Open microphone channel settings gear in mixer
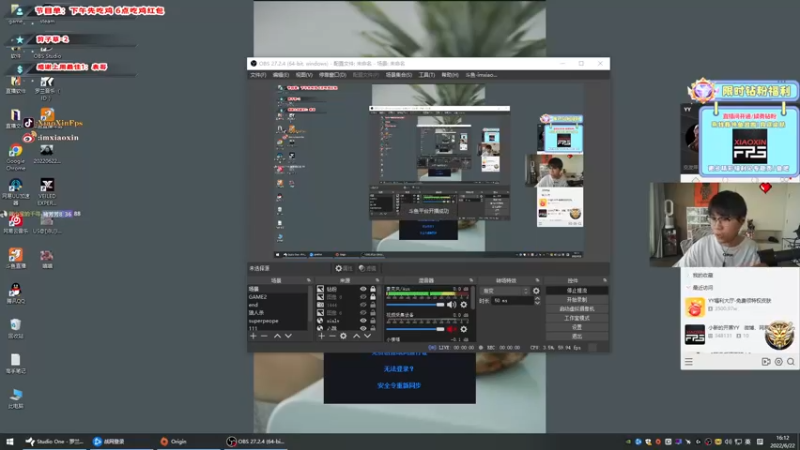The image size is (800, 450). pos(464,305)
